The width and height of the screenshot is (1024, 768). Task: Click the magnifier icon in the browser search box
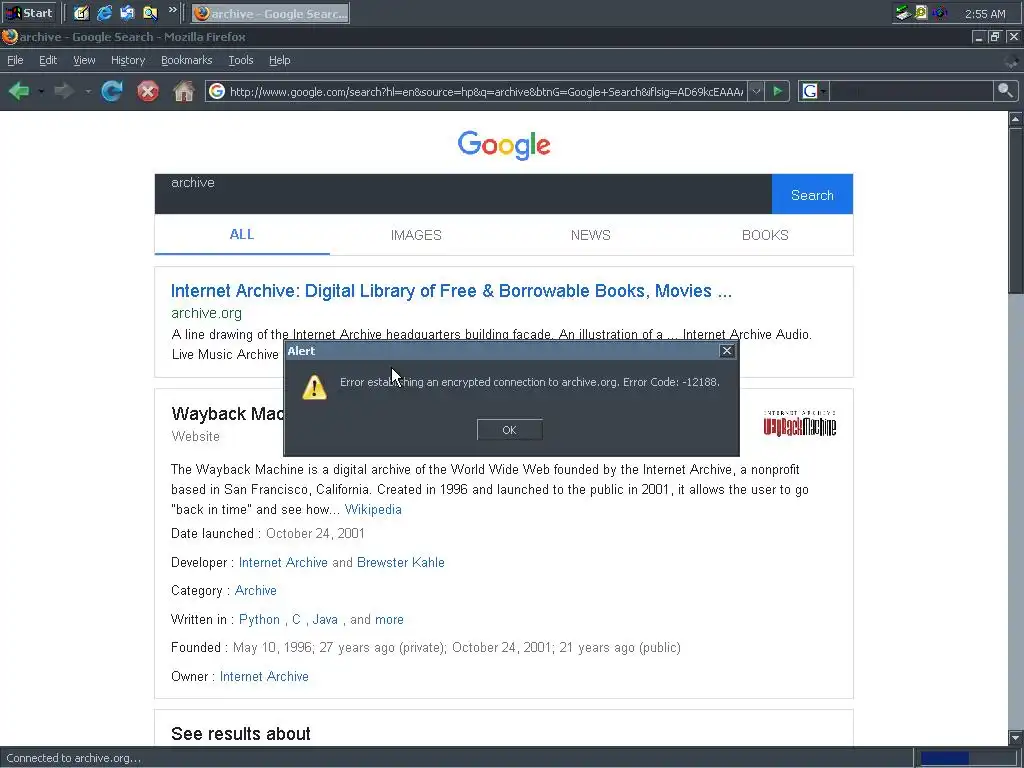coord(1005,91)
